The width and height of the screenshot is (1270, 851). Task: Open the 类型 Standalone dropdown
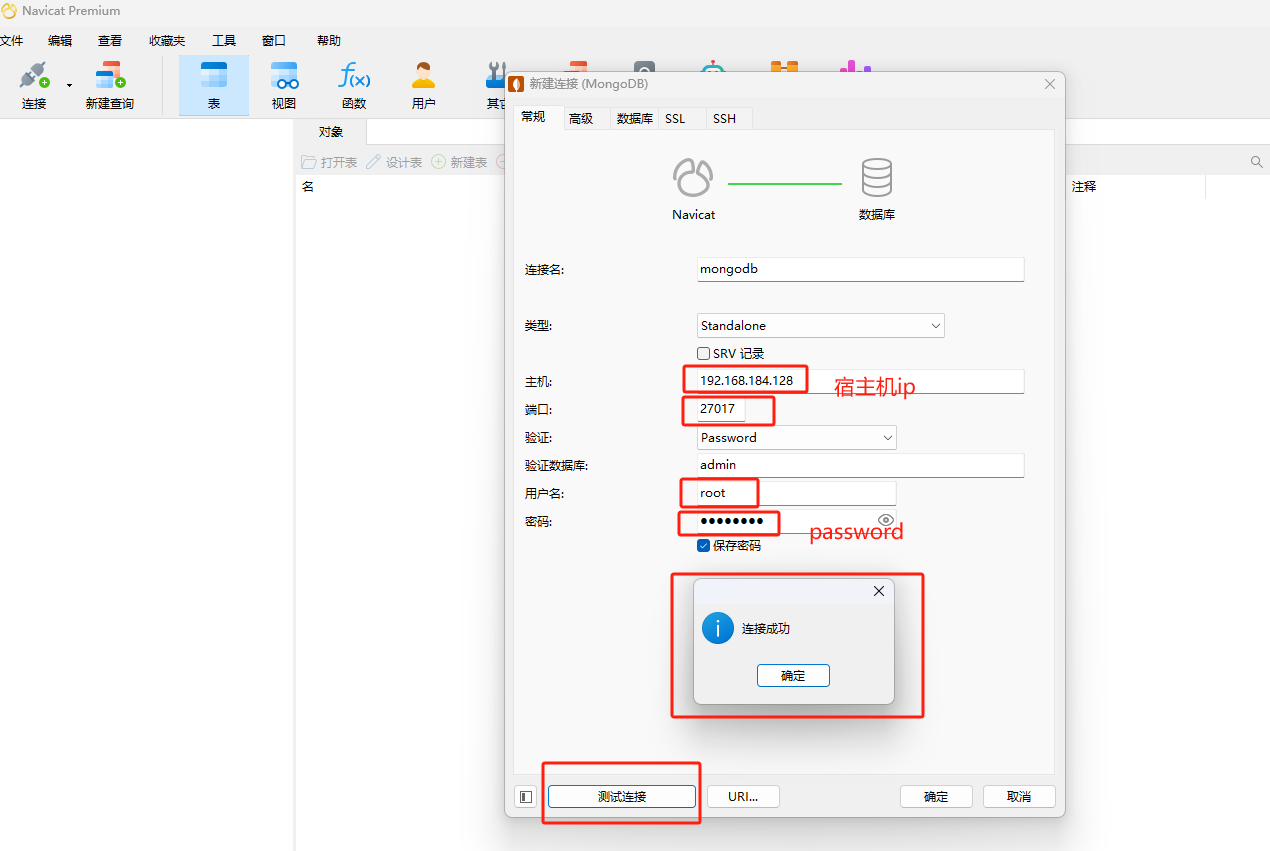pos(821,325)
